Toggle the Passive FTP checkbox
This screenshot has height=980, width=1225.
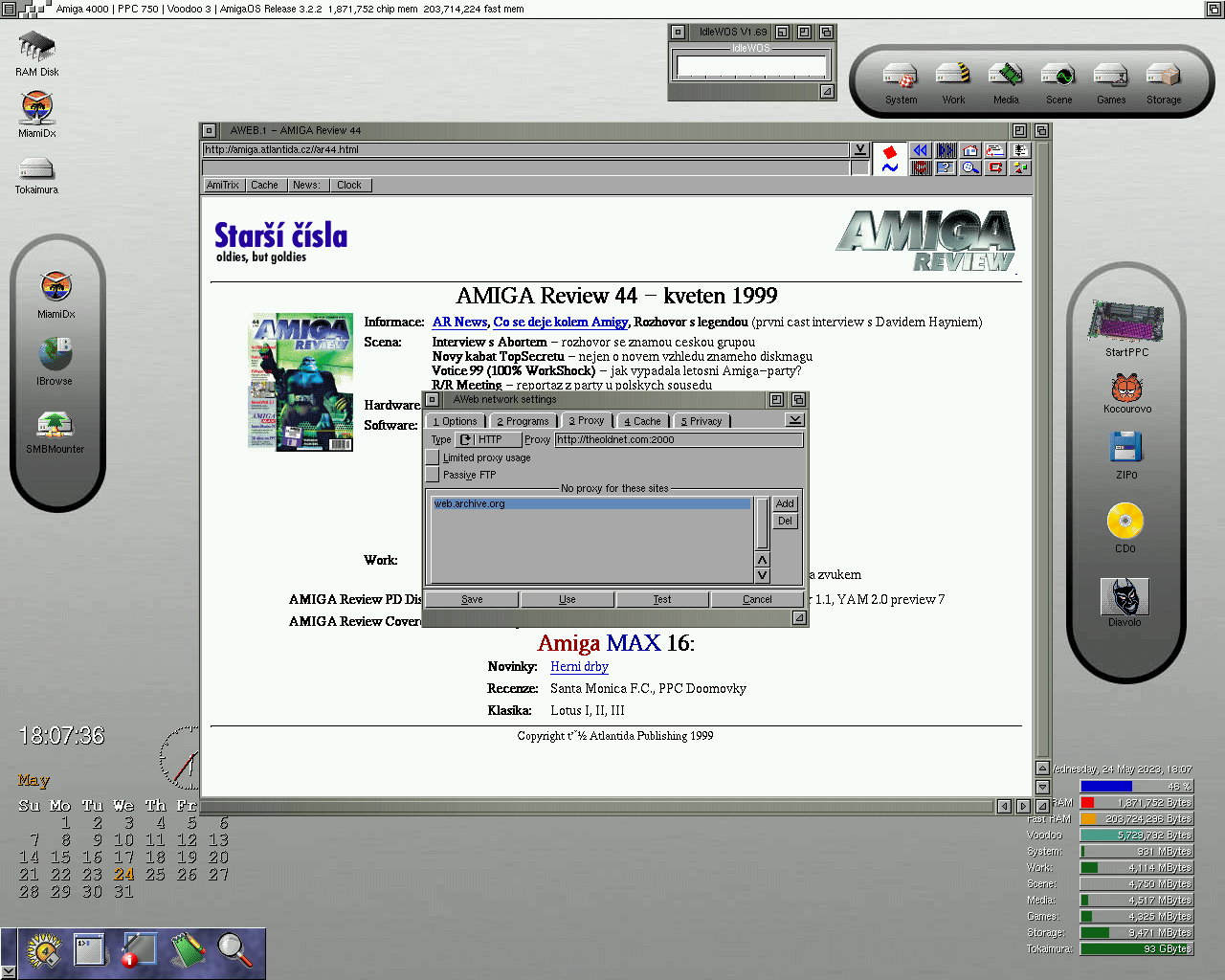click(x=433, y=475)
